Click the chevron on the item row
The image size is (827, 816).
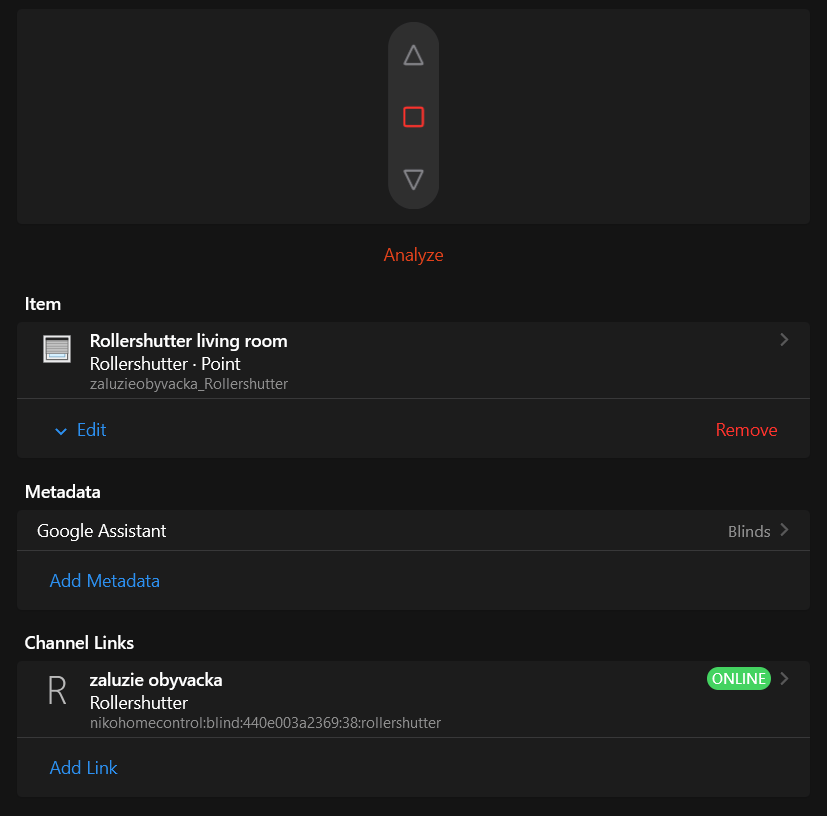(x=784, y=340)
